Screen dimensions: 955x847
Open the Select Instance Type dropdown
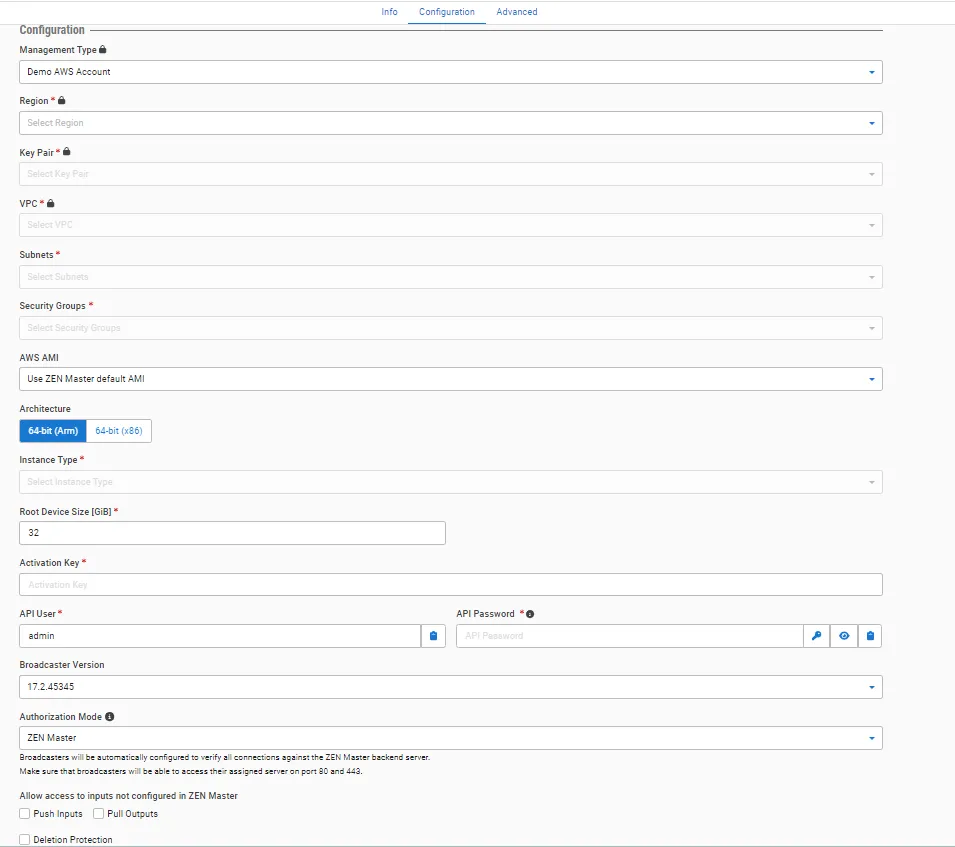(x=451, y=482)
